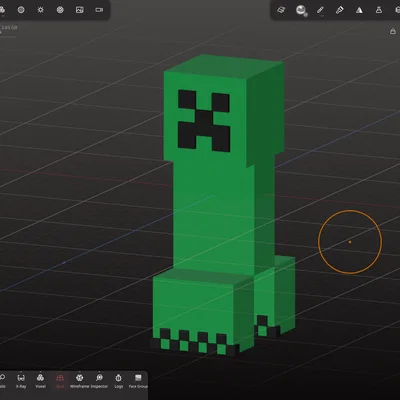The width and height of the screenshot is (400, 400).
Task: Open the layers stack menu
Action: [281, 10]
